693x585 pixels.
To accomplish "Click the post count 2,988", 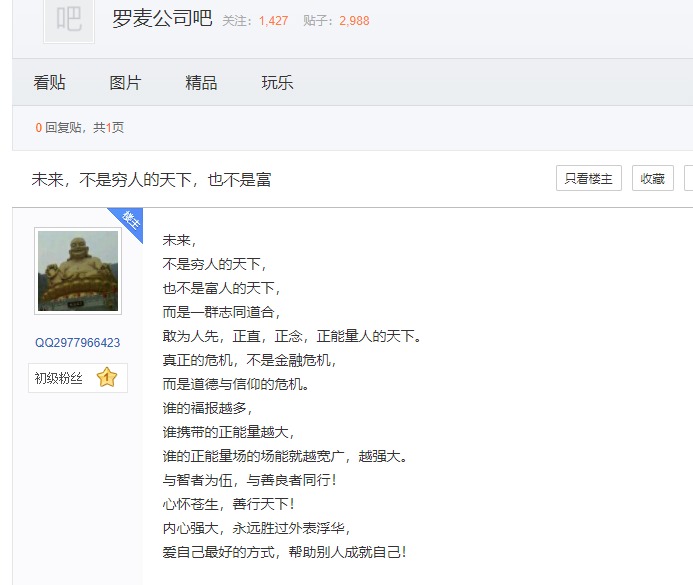I will coord(354,21).
